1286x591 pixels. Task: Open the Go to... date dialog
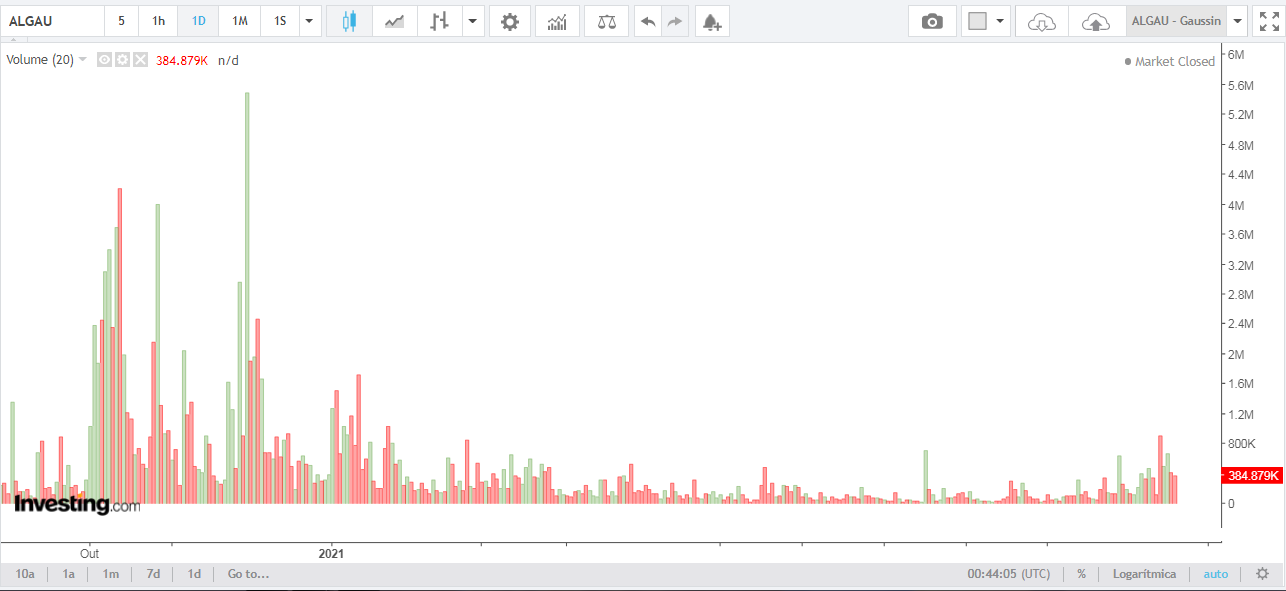tap(248, 574)
